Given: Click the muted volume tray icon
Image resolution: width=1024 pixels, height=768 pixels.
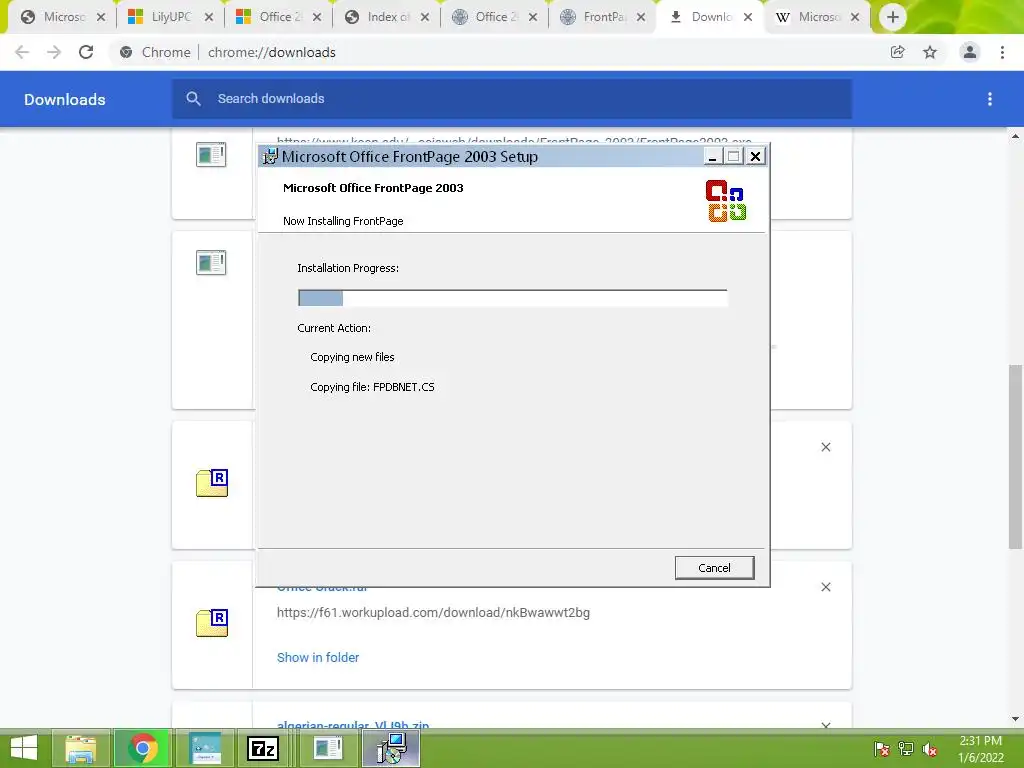Looking at the screenshot, I should click(930, 749).
